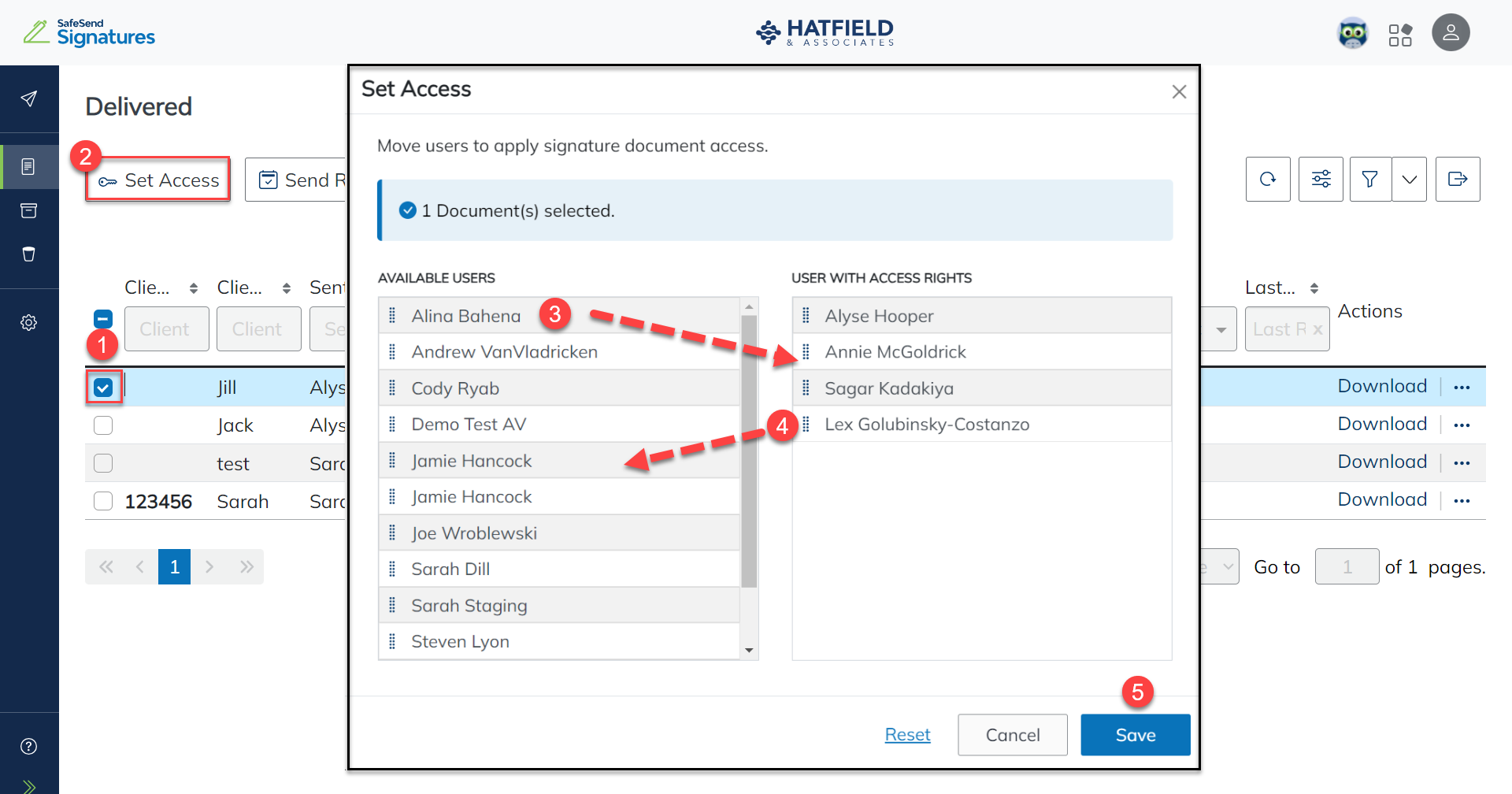This screenshot has height=794, width=1512.
Task: Expand the collapsed sidebar with double chevron
Action: pos(29,785)
